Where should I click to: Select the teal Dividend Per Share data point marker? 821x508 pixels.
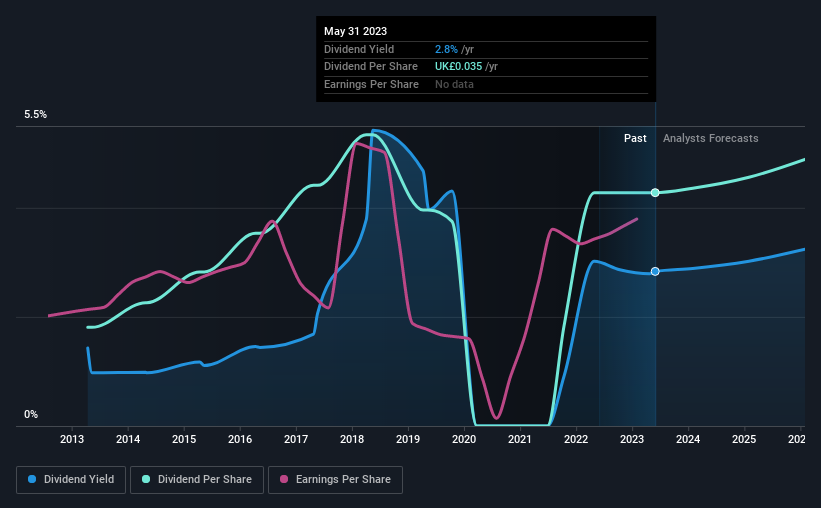tap(655, 193)
